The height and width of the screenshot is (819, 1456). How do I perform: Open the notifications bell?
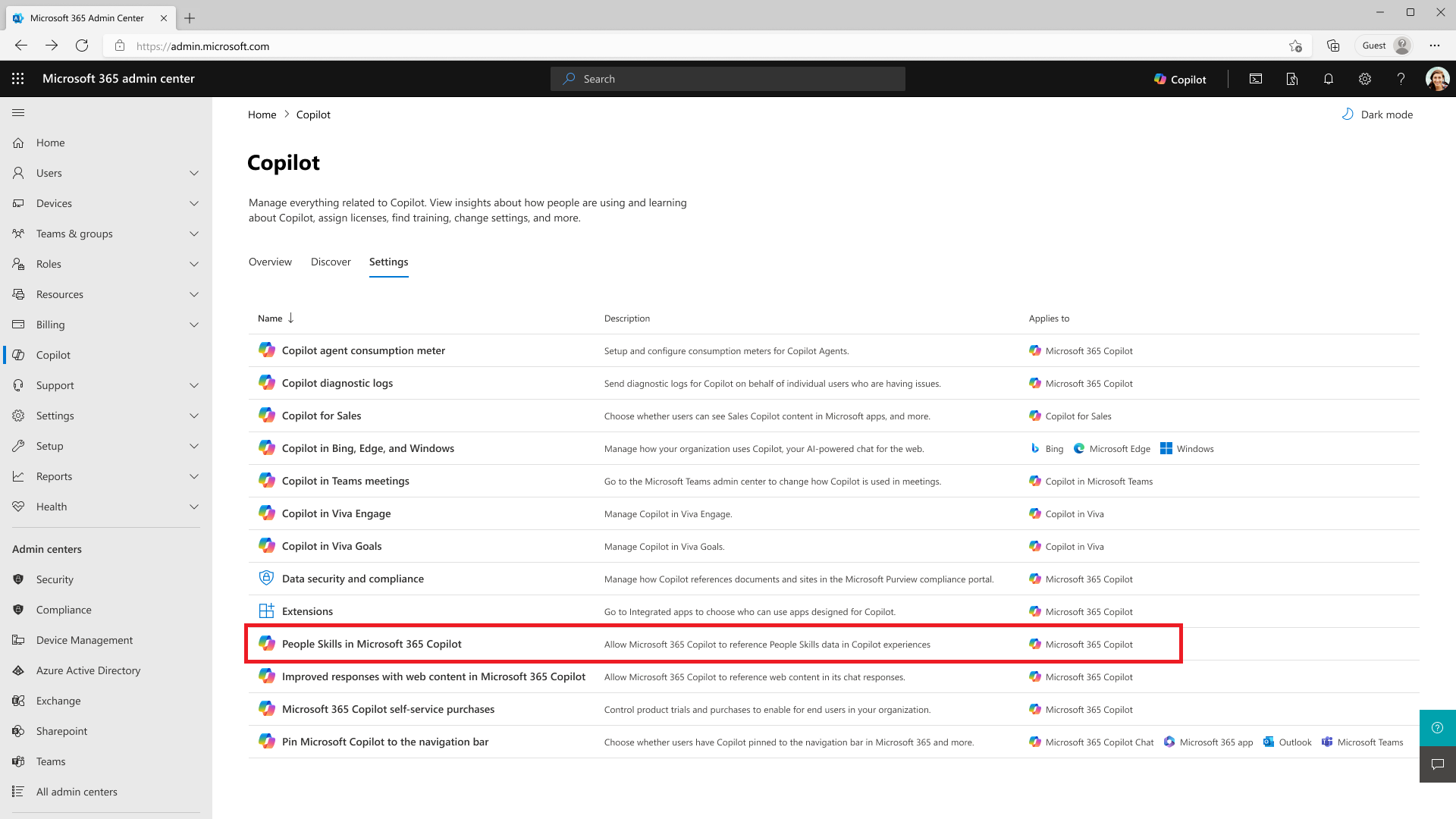tap(1329, 79)
